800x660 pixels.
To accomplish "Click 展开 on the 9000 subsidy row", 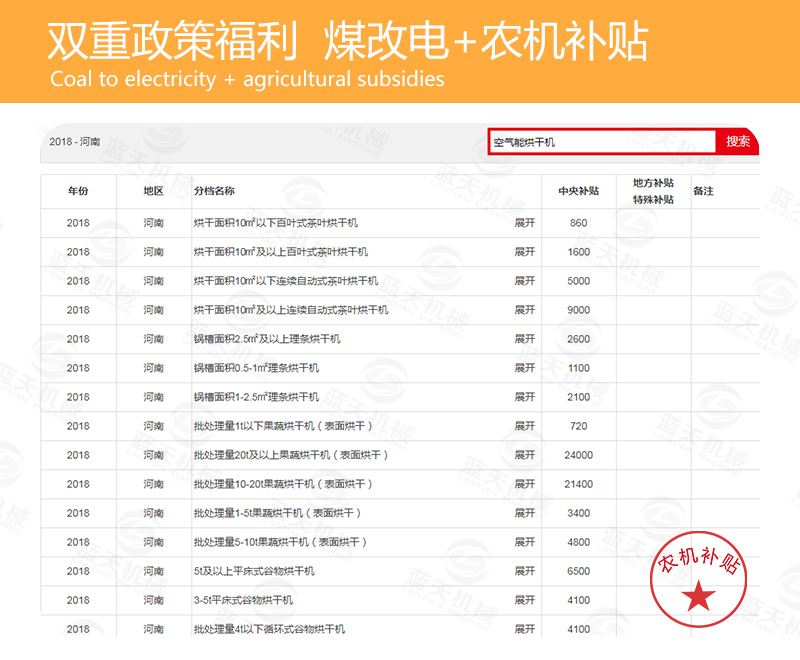I will click(x=525, y=310).
